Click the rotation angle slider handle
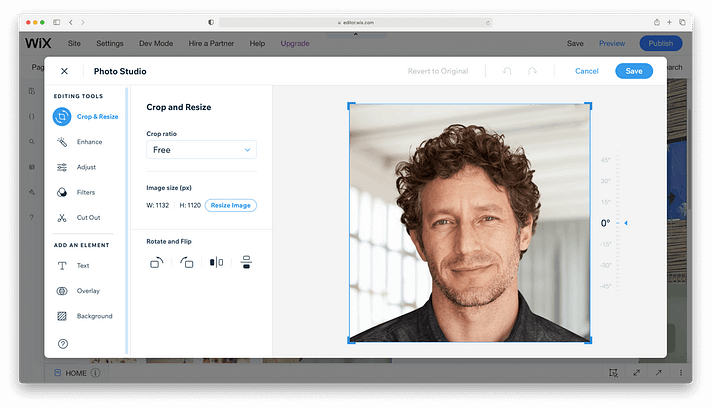Image resolution: width=712 pixels, height=409 pixels. tap(626, 223)
